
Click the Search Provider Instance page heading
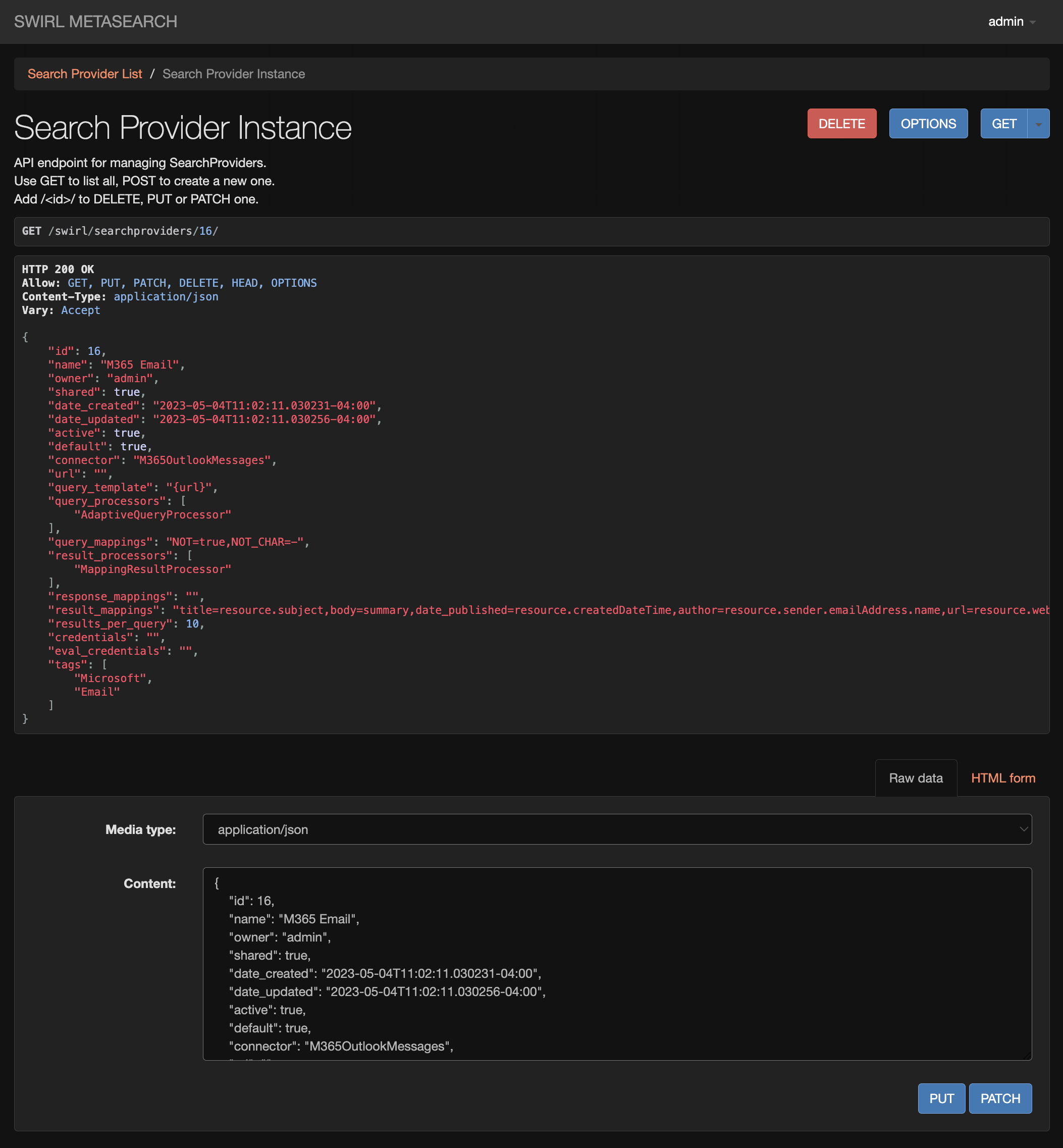coord(183,128)
